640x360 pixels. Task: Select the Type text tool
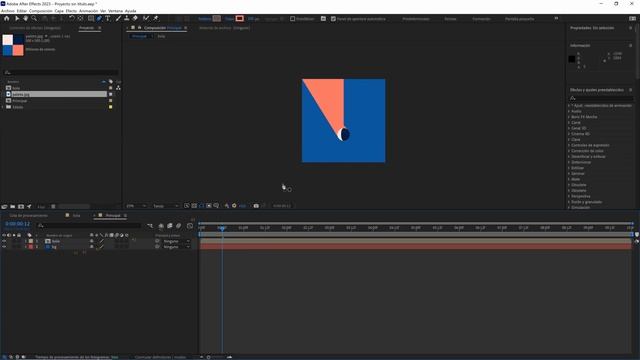[x=108, y=18]
